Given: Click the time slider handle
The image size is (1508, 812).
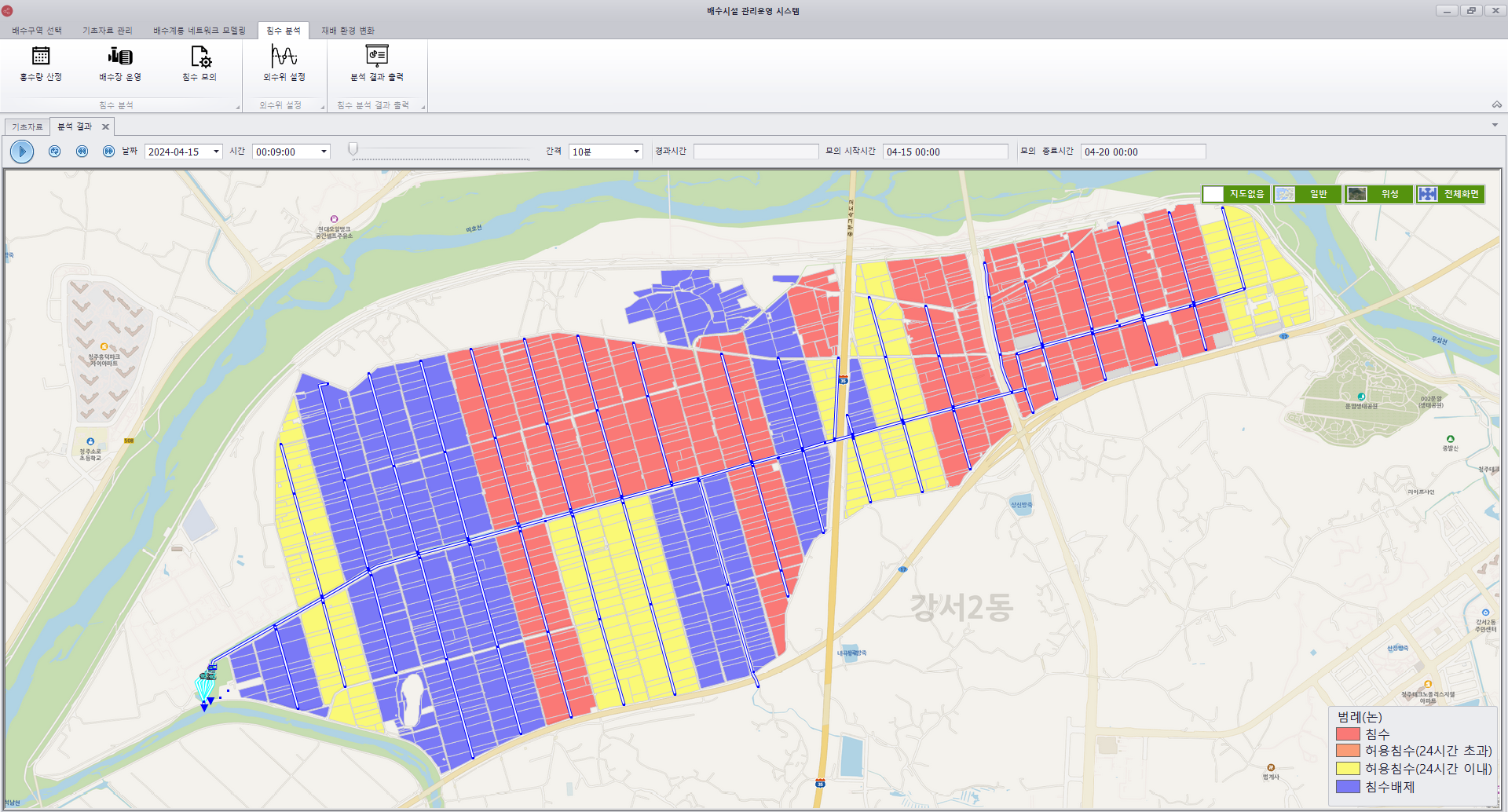Looking at the screenshot, I should click(353, 149).
